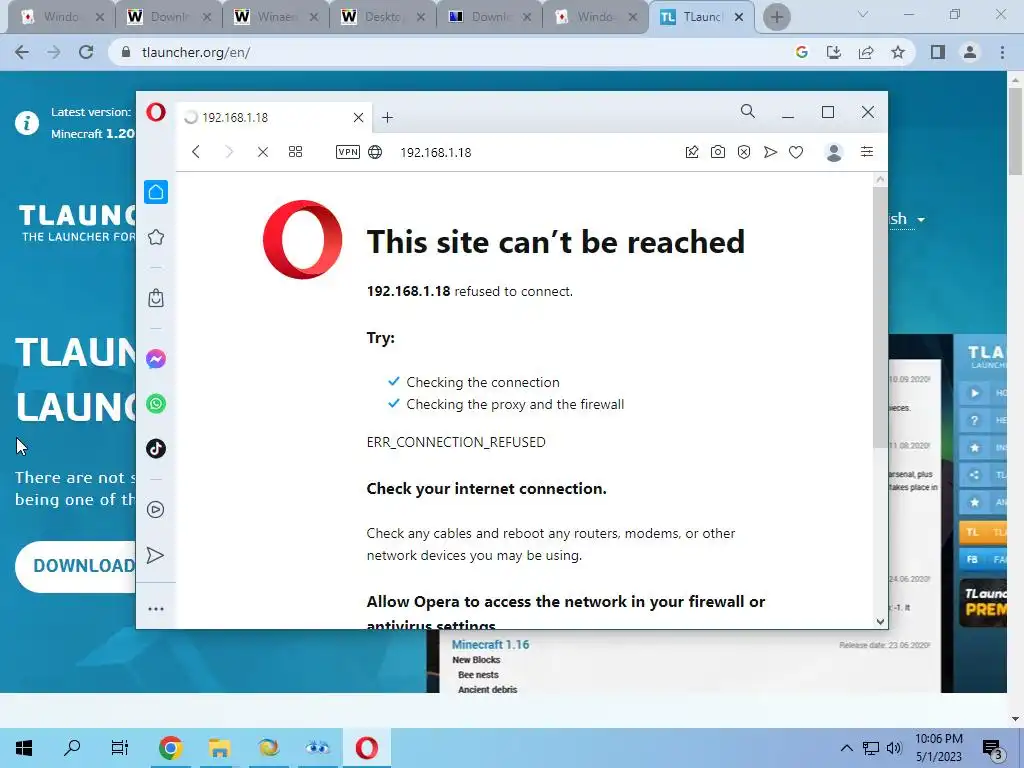Open Bookmarks star in Opera sidebar
The image size is (1024, 768).
155,237
